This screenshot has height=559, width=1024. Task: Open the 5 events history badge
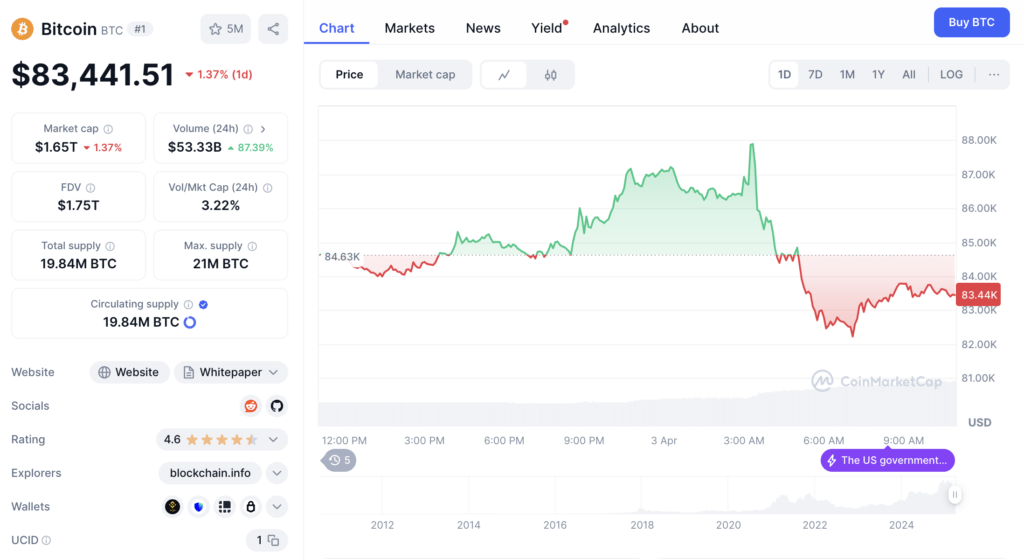coord(340,460)
